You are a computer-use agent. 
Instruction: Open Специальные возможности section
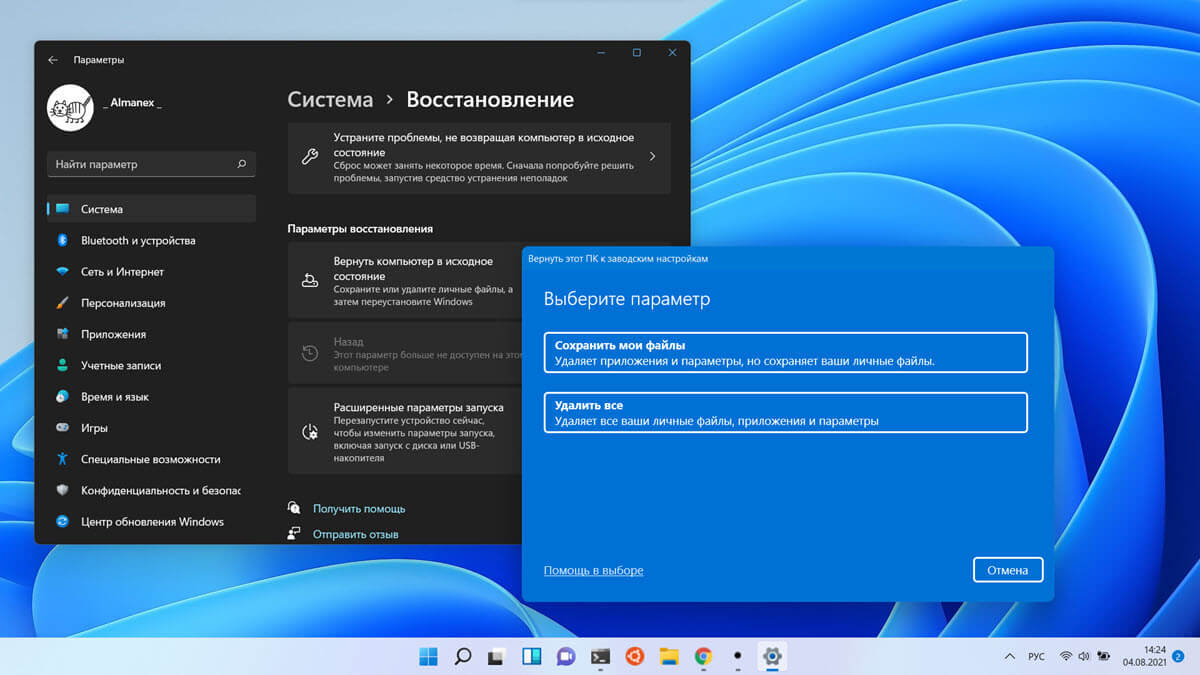[x=151, y=459]
